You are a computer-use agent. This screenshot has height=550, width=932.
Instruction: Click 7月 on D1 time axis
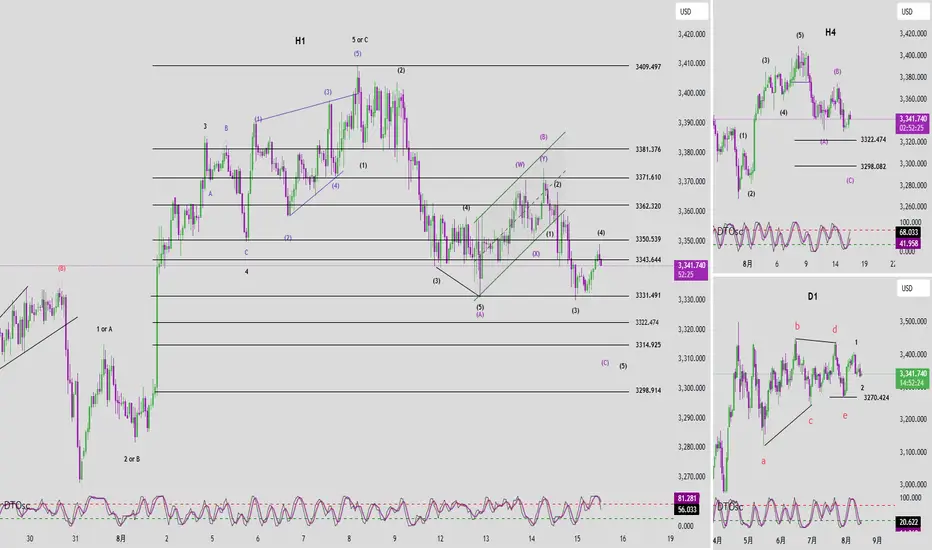pos(811,540)
